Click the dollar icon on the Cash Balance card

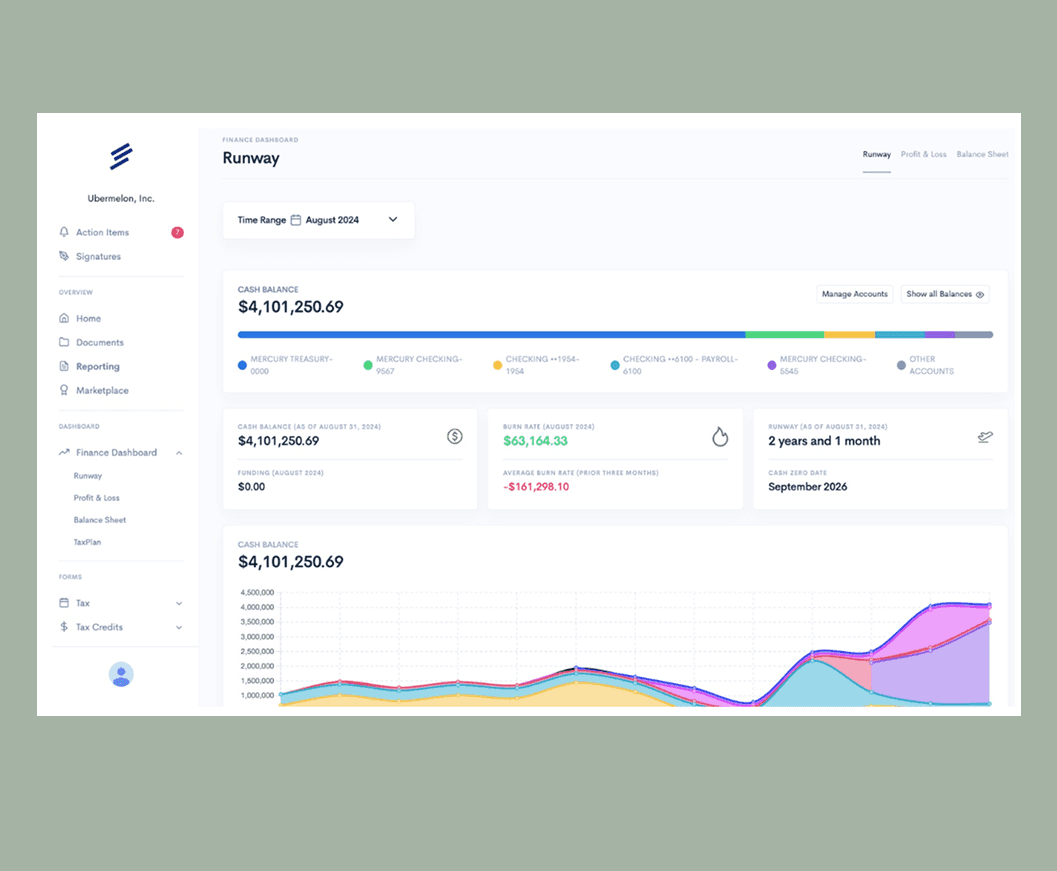pyautogui.click(x=455, y=437)
